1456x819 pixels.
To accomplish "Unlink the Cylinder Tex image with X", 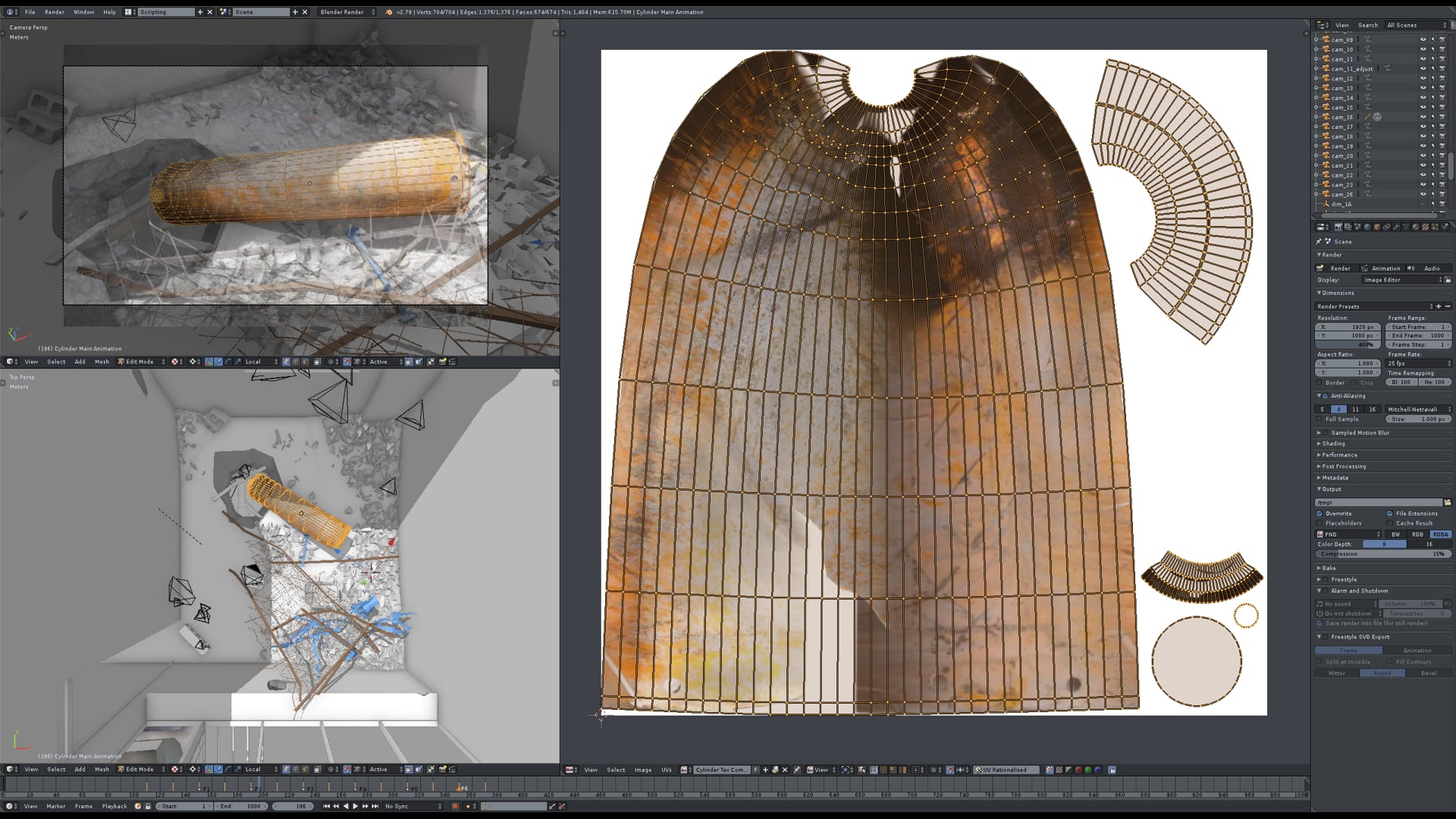I will 785,770.
